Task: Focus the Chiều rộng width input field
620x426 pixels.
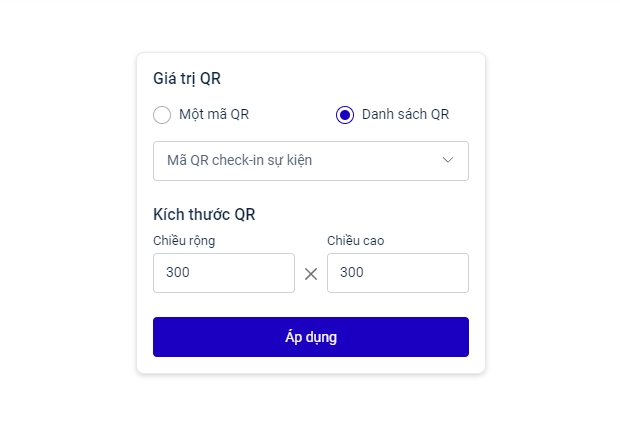Action: coord(223,273)
